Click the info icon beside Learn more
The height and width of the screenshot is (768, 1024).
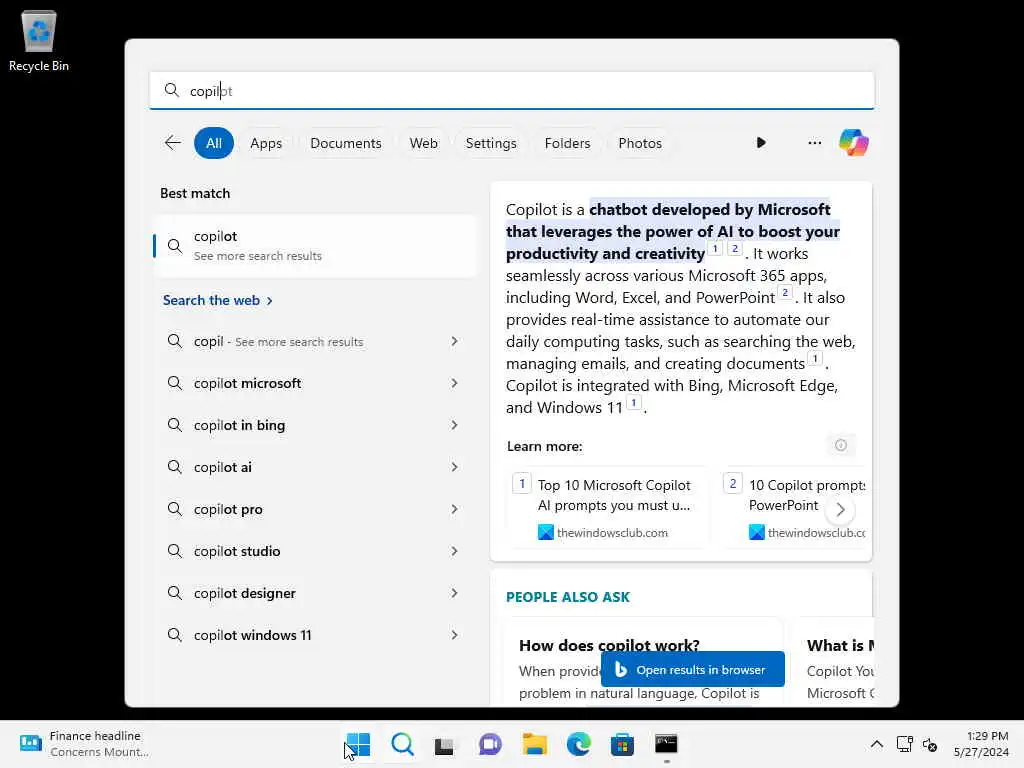[x=840, y=445]
